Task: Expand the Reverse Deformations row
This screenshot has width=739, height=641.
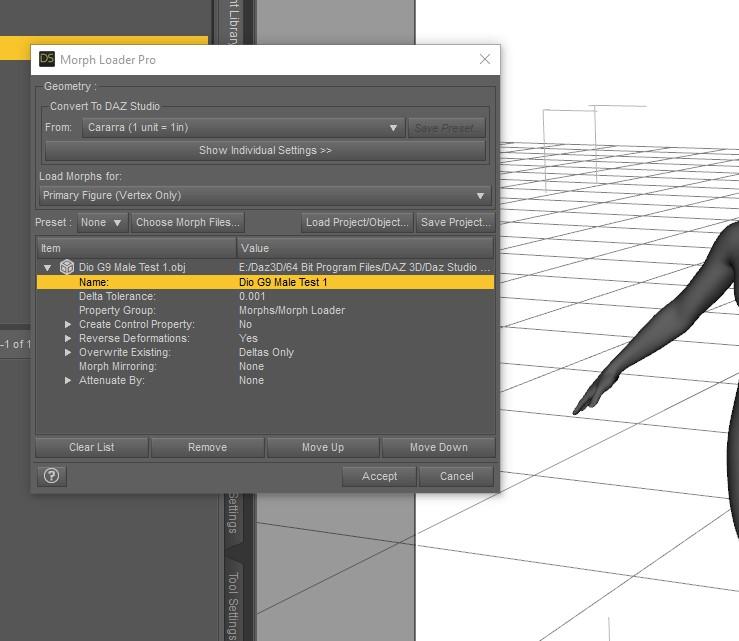Action: click(68, 338)
